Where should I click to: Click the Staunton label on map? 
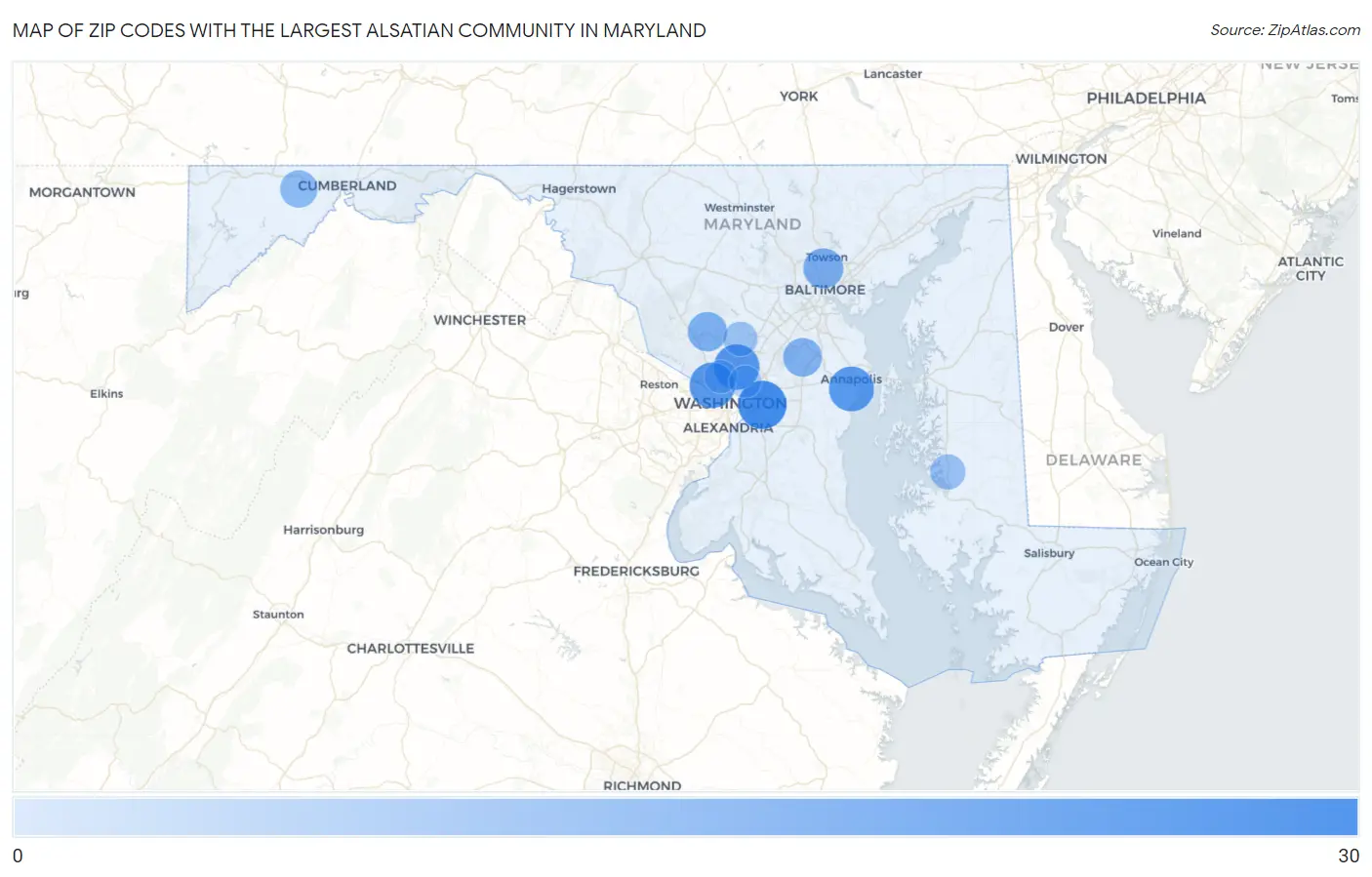[278, 615]
